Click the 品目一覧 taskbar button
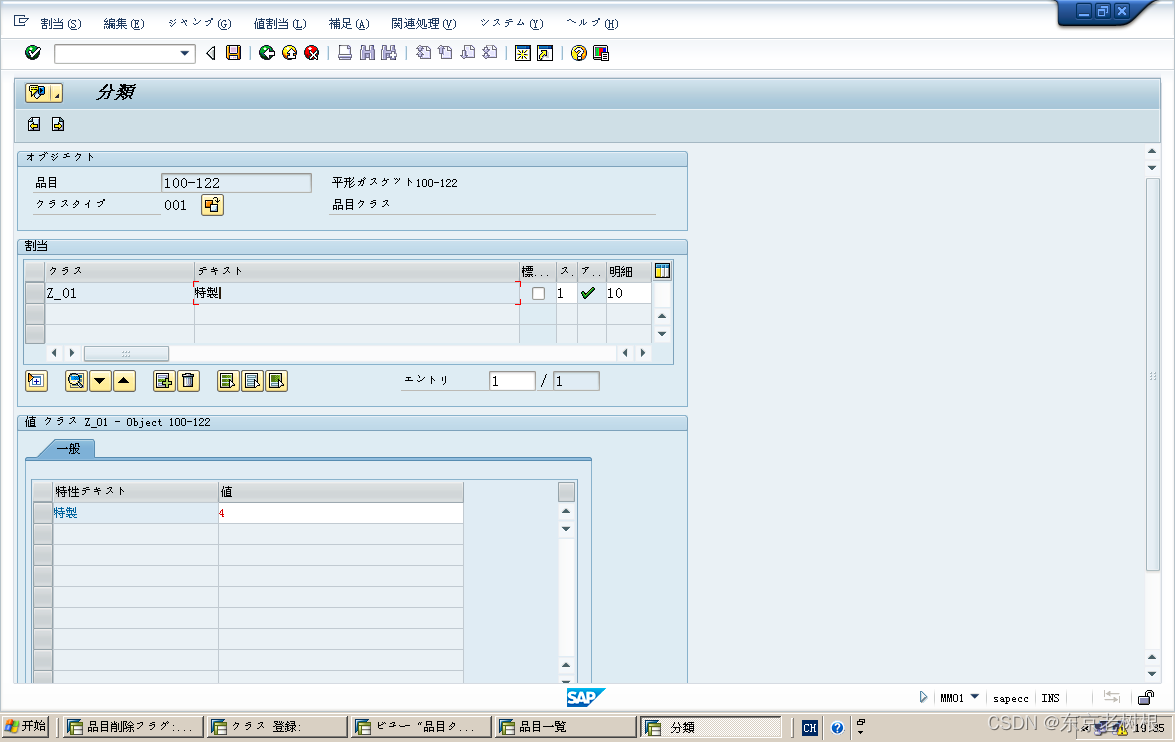 pos(563,727)
